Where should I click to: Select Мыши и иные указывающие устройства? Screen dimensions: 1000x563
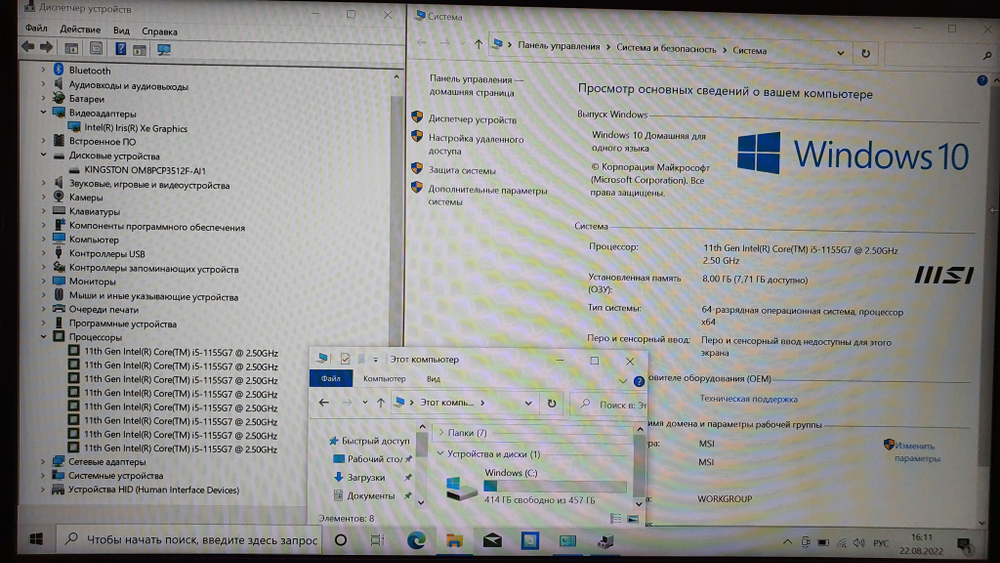coord(153,296)
